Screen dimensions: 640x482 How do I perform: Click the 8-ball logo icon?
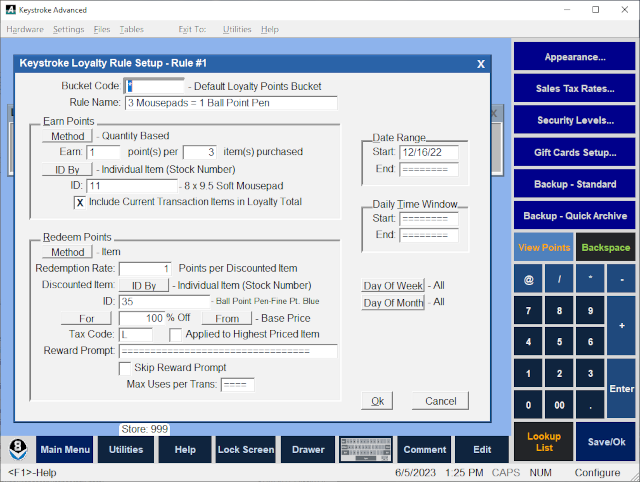point(18,450)
